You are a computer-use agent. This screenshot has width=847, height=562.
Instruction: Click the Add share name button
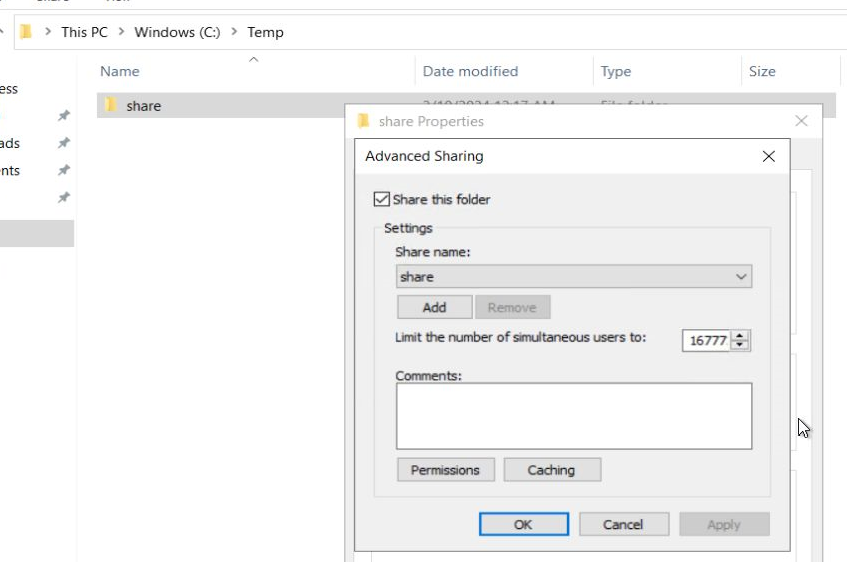point(434,307)
